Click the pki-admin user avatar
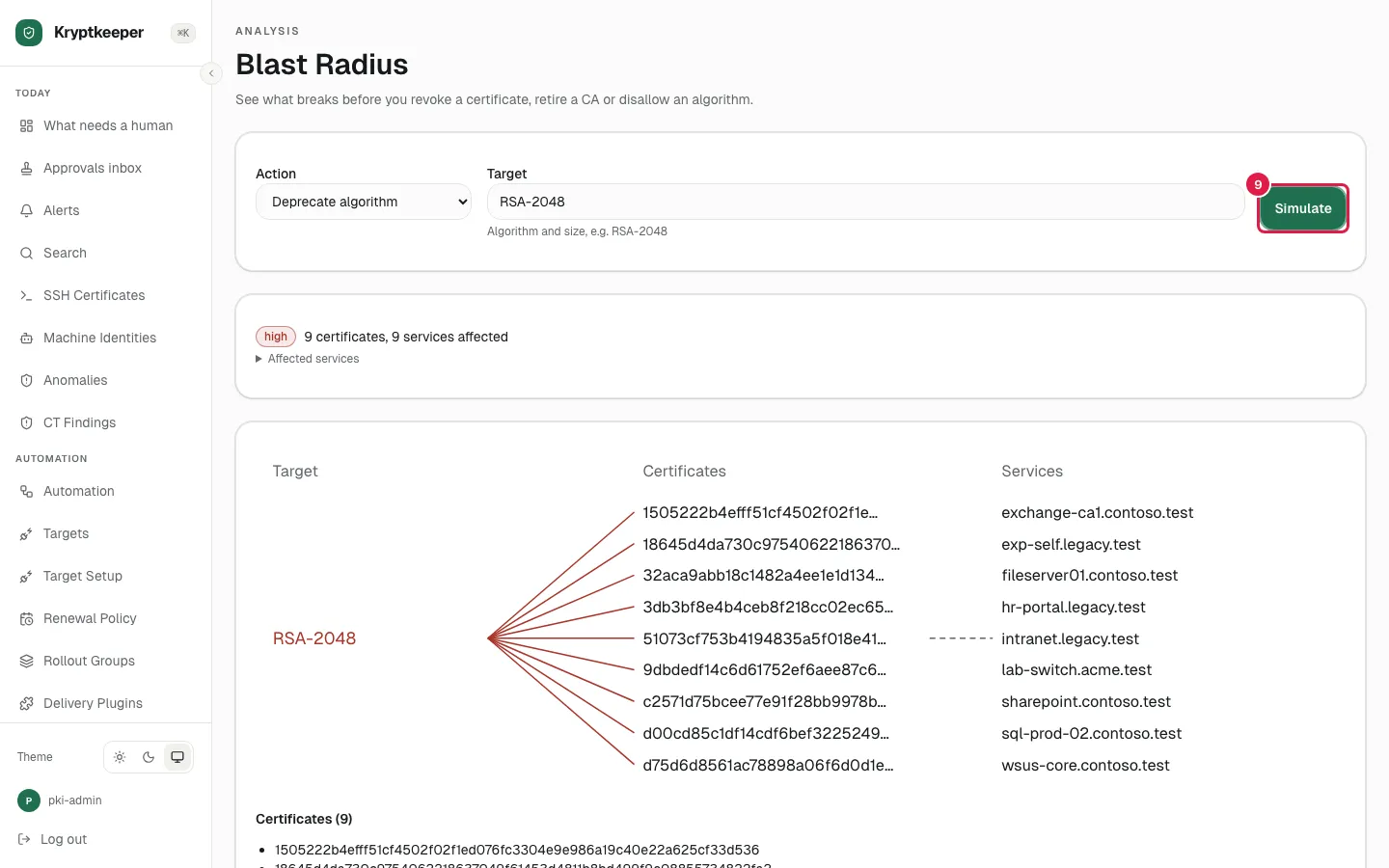This screenshot has height=868, width=1389. click(x=29, y=800)
